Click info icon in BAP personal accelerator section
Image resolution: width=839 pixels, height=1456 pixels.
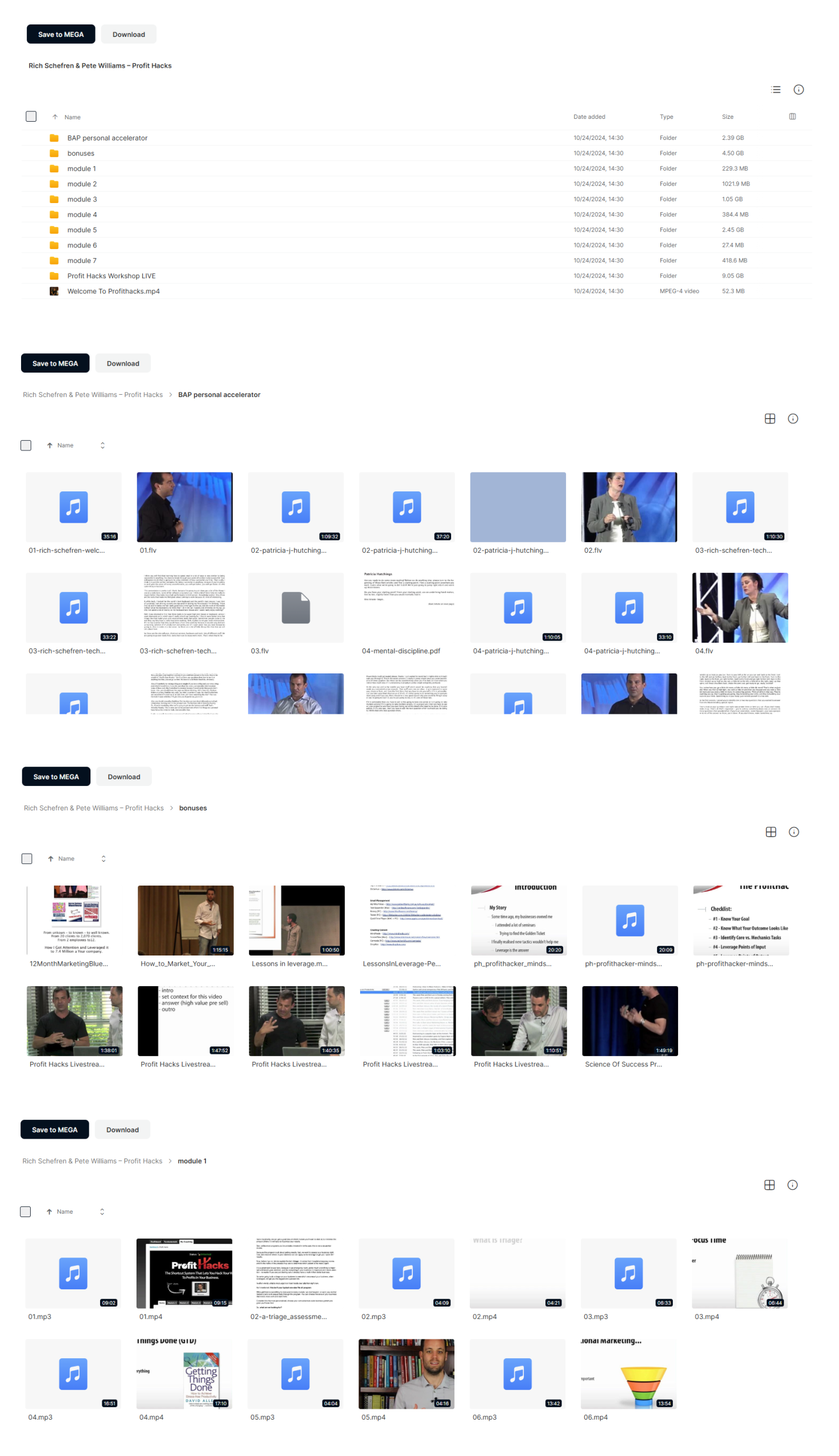tap(792, 418)
